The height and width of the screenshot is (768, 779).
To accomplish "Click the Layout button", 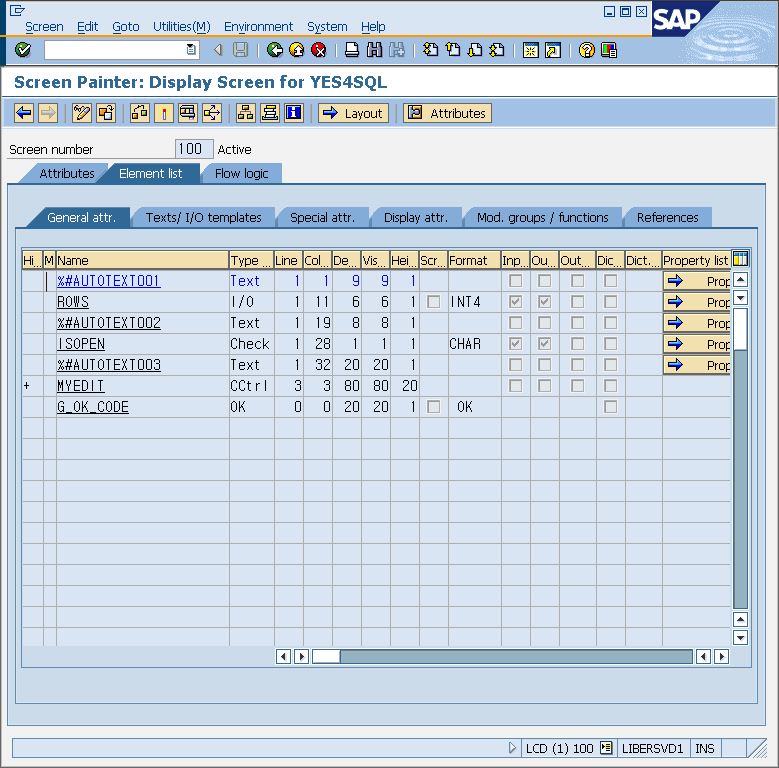I will [x=353, y=113].
